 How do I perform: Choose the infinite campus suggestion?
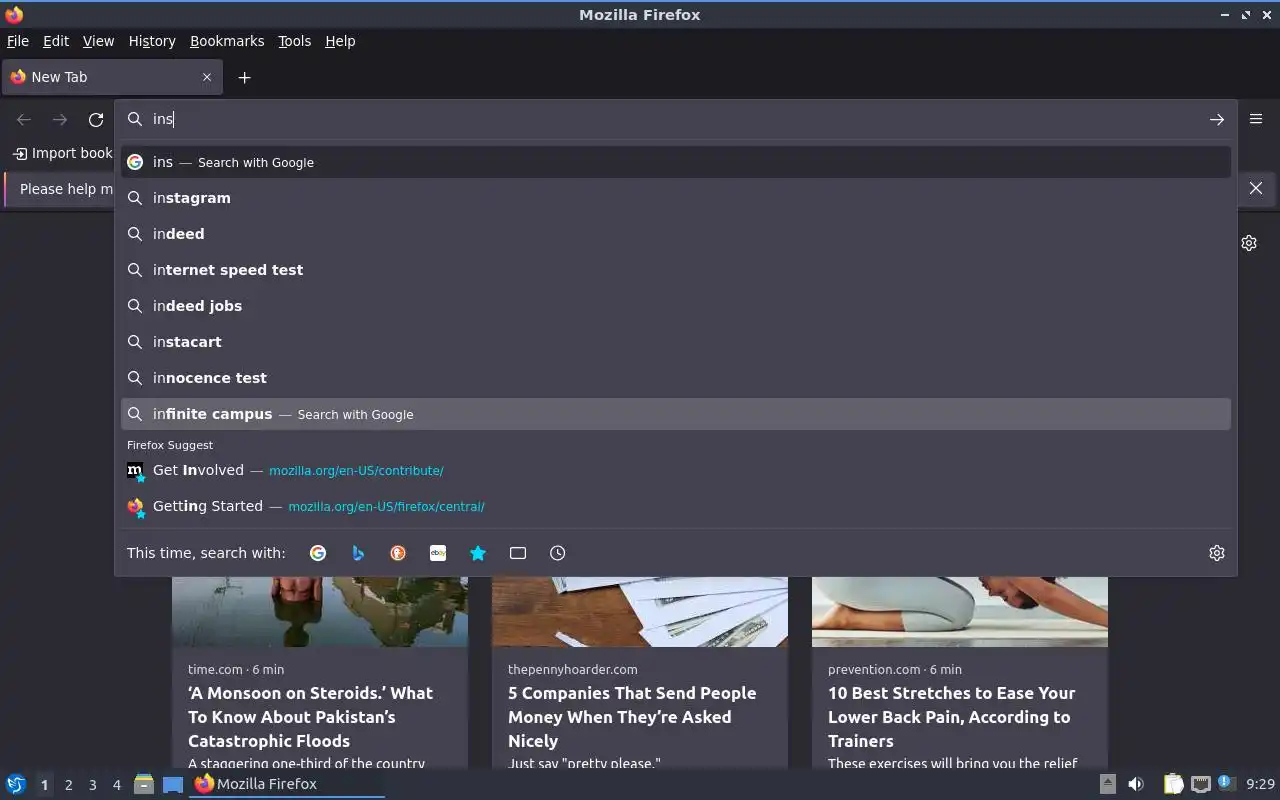(x=676, y=414)
